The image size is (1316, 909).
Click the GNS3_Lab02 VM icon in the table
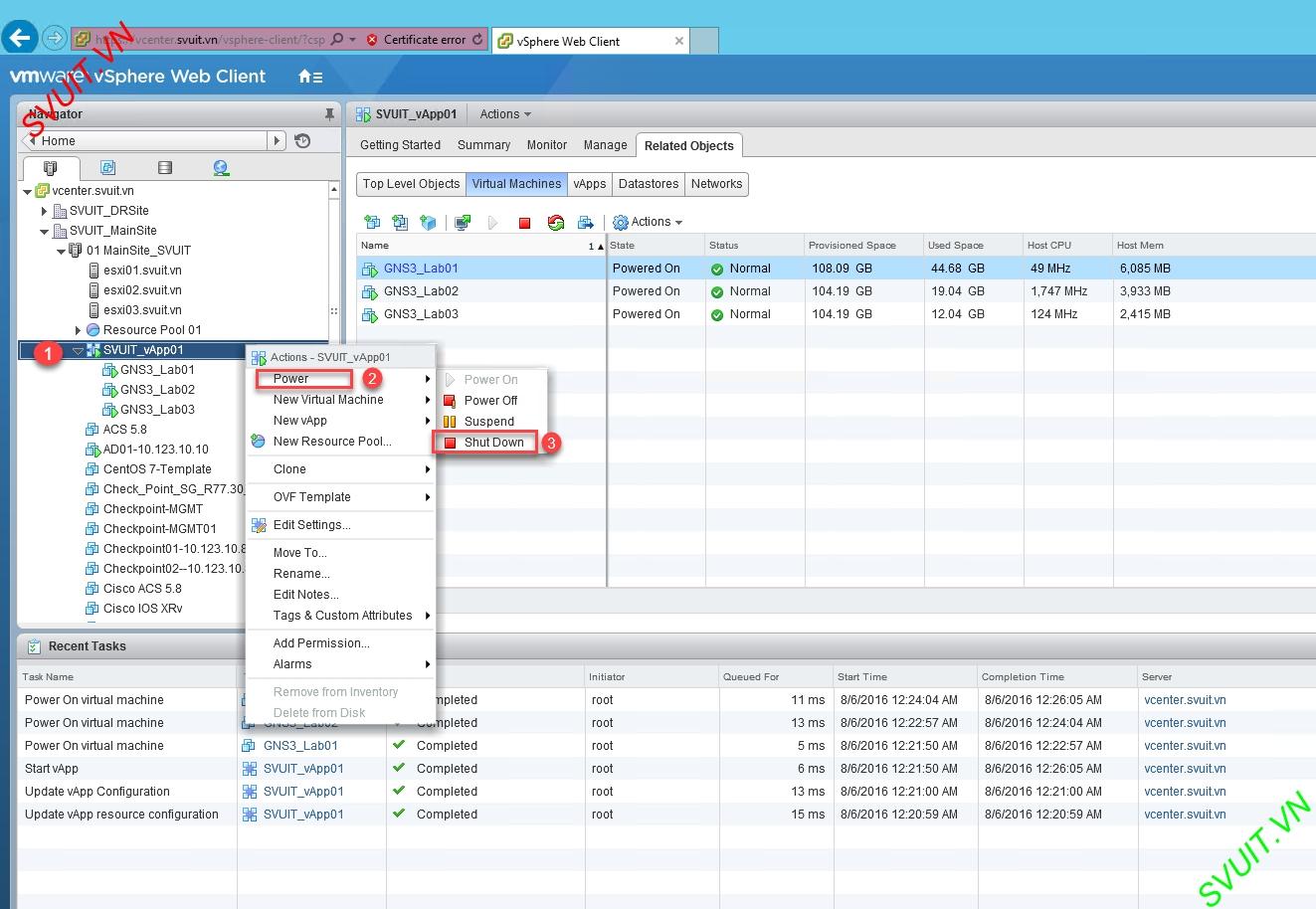[370, 291]
